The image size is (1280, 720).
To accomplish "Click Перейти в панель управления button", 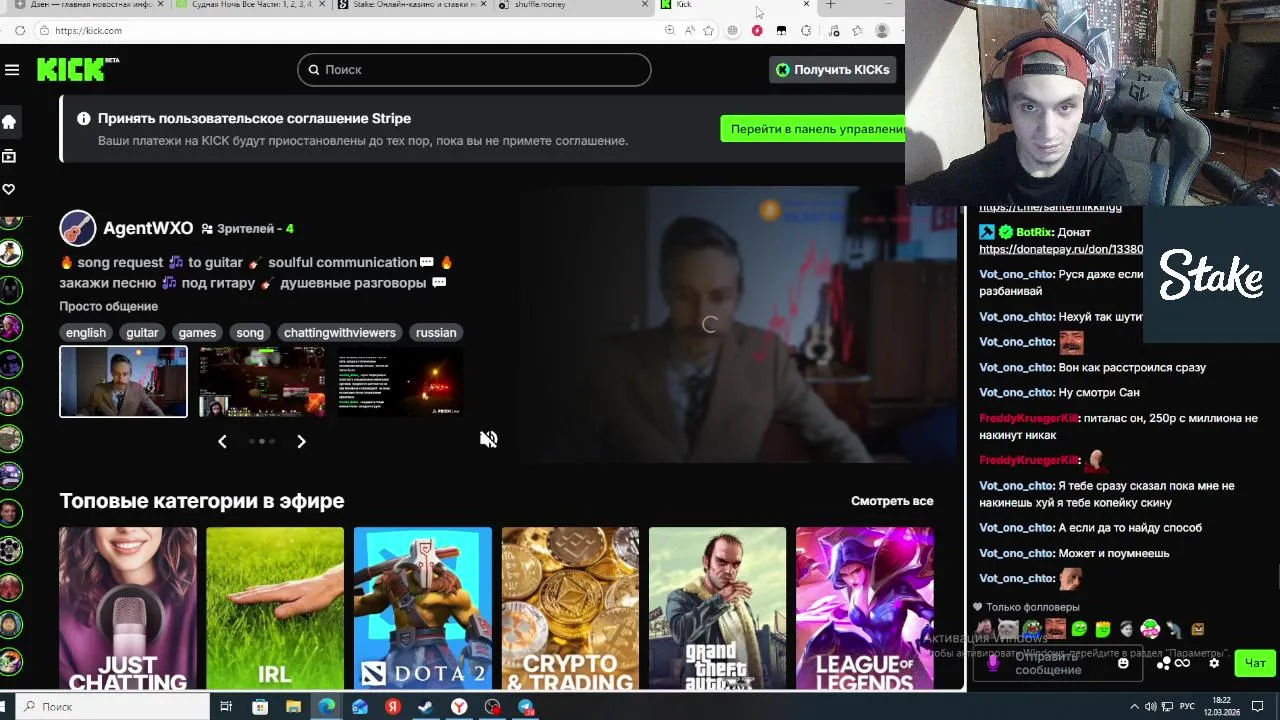I will [x=812, y=129].
